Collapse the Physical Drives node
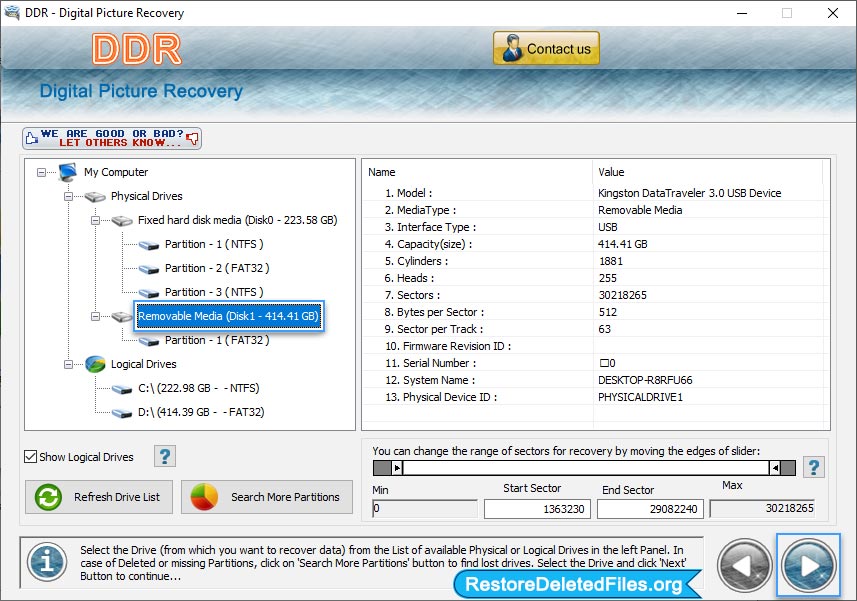857x601 pixels. click(68, 196)
